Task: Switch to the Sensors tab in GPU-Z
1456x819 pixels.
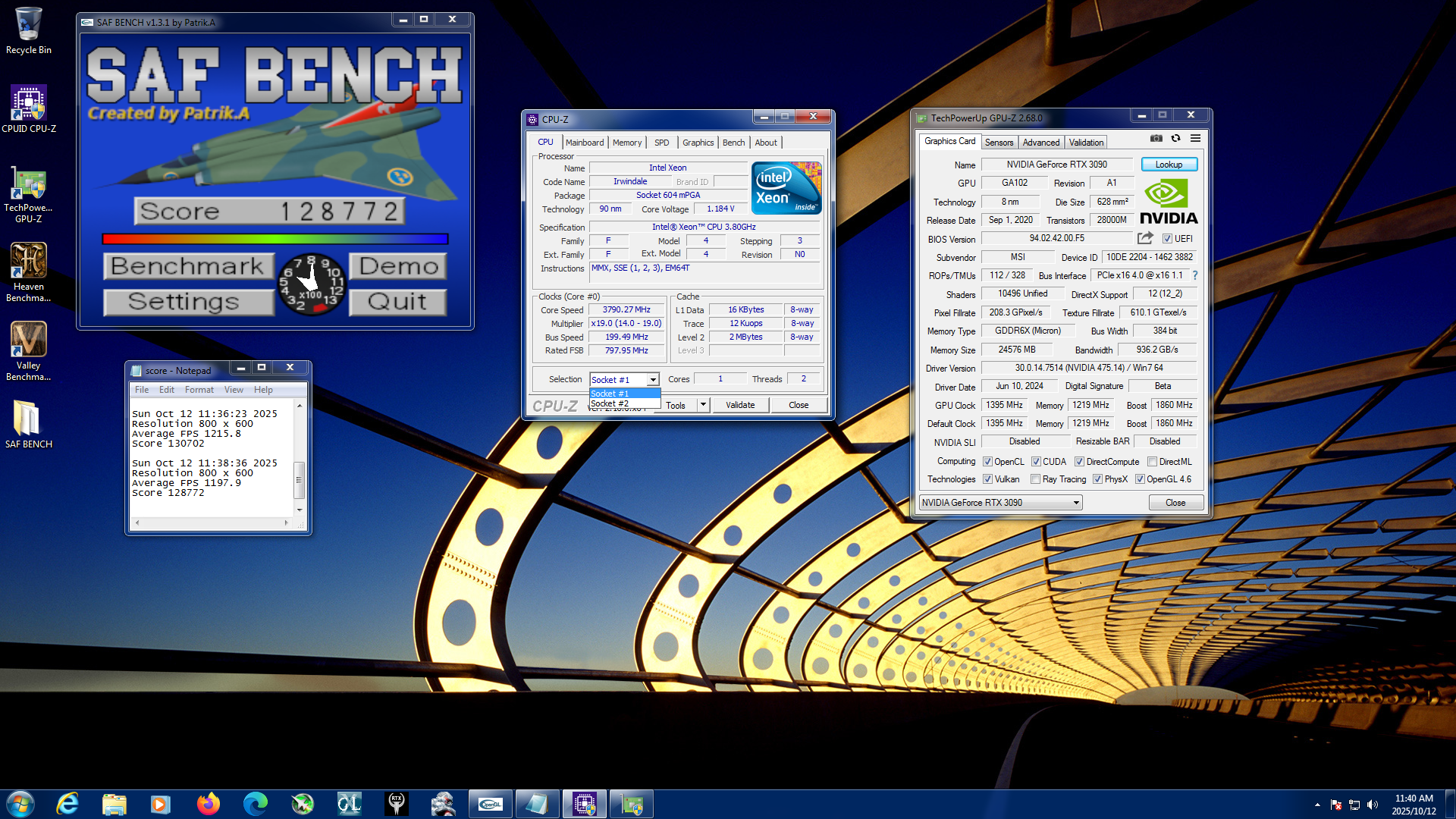Action: click(999, 143)
